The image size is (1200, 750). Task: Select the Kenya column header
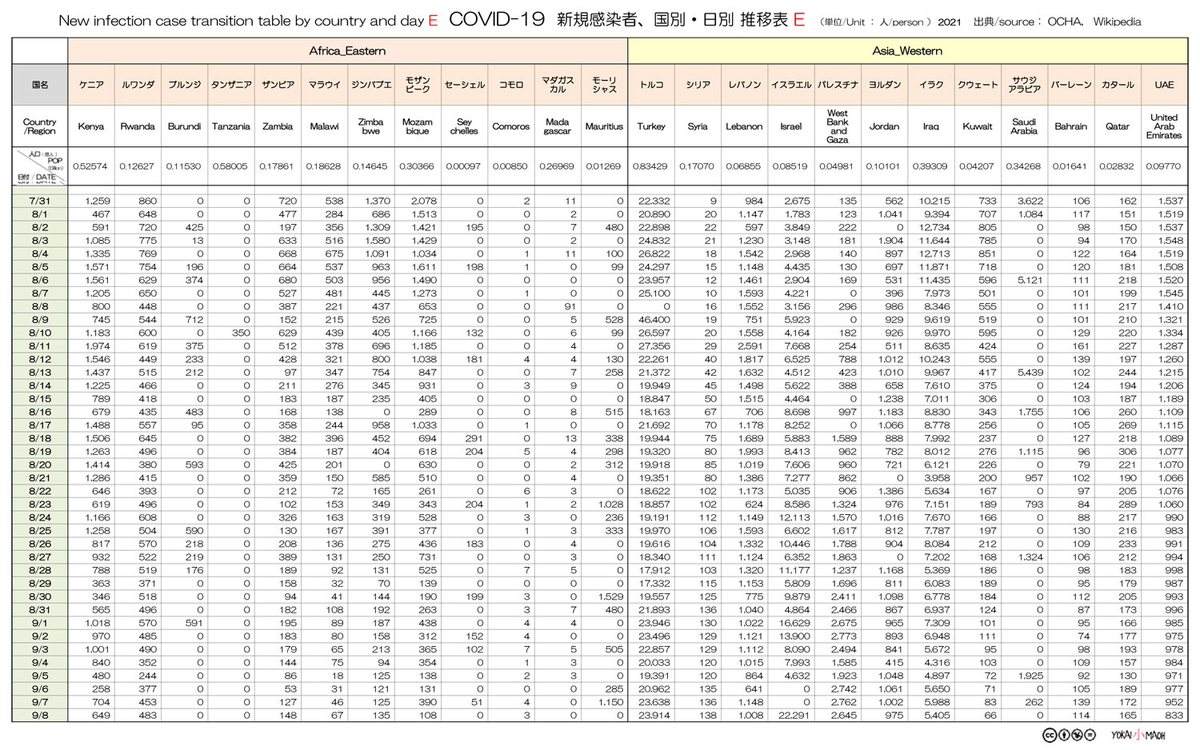tap(91, 127)
